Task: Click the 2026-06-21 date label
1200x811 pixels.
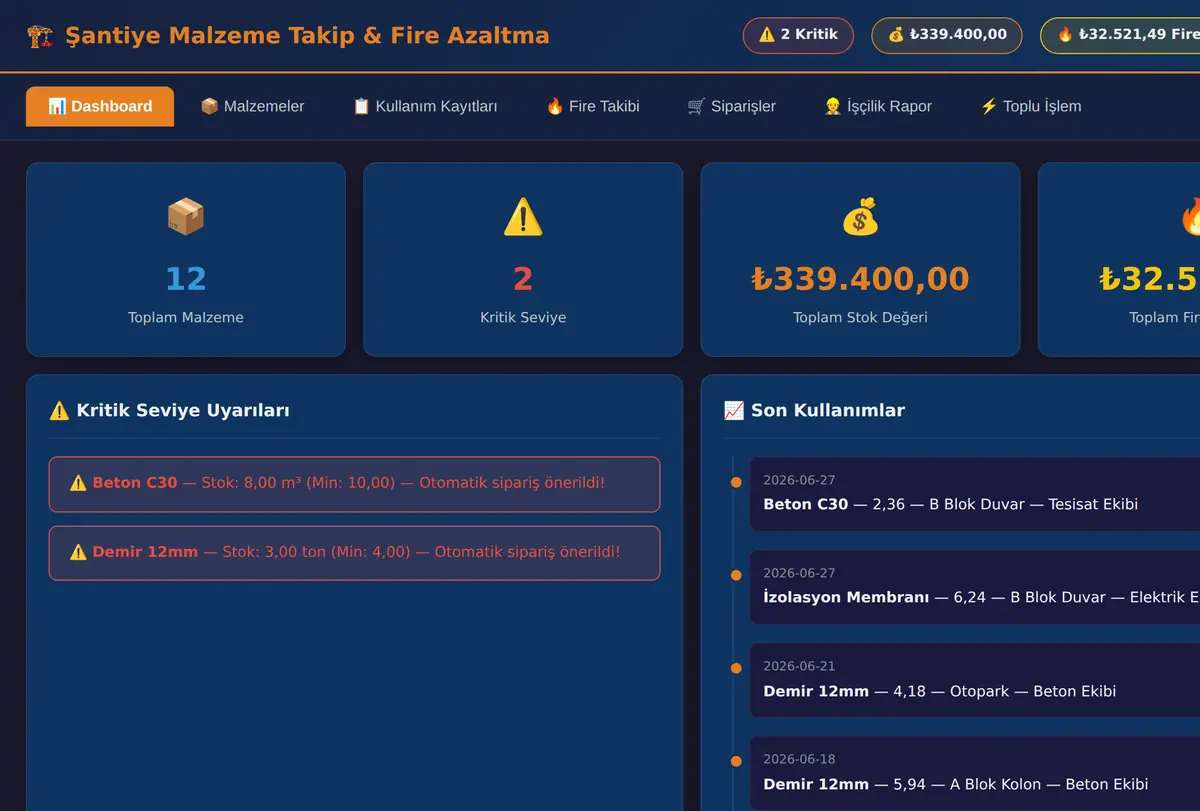Action: [799, 666]
